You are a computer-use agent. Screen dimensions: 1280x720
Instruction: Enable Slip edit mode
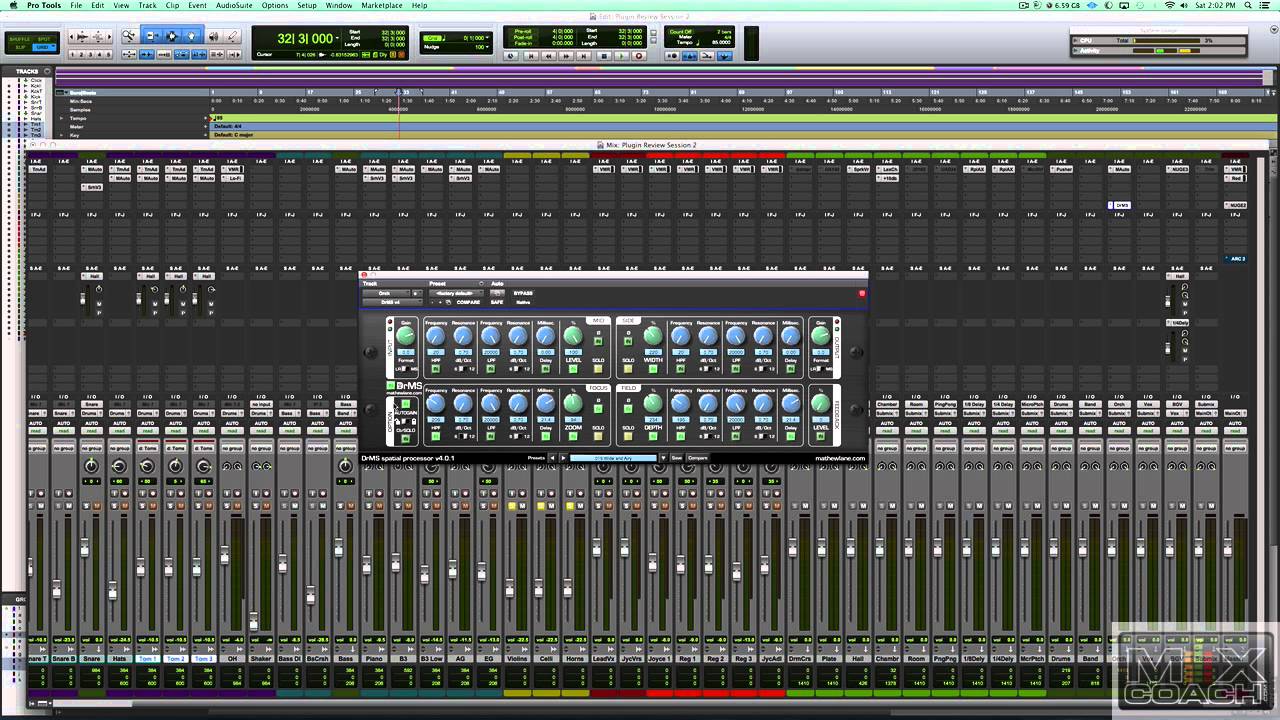[19, 47]
